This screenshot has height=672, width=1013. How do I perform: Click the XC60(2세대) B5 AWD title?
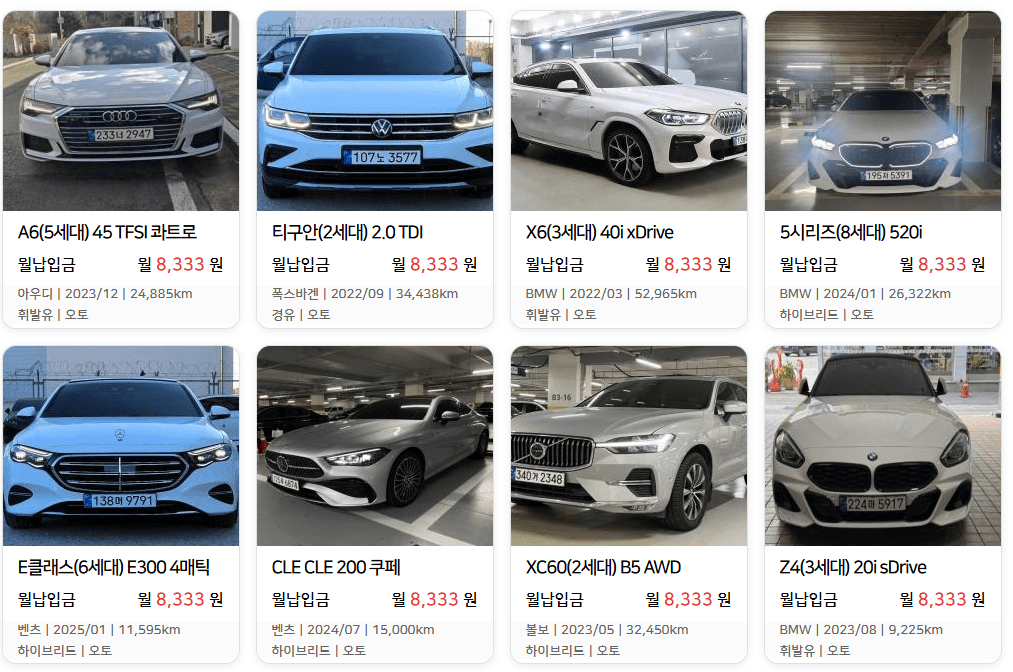(x=603, y=567)
